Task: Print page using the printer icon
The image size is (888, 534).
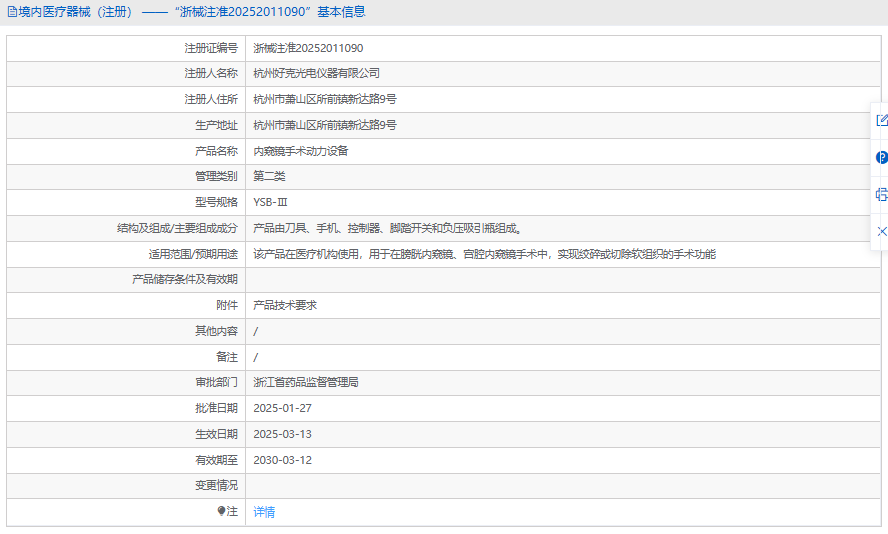Action: (881, 195)
